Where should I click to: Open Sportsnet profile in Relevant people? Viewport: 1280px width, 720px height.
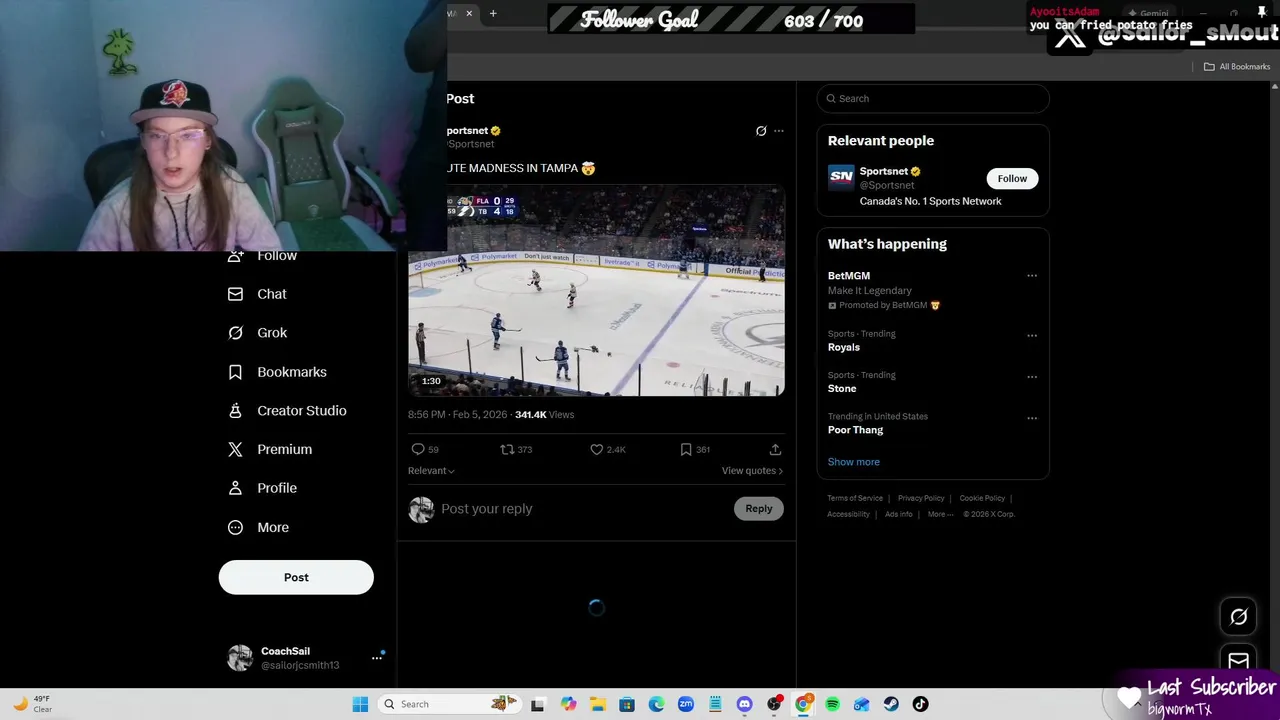coord(884,171)
